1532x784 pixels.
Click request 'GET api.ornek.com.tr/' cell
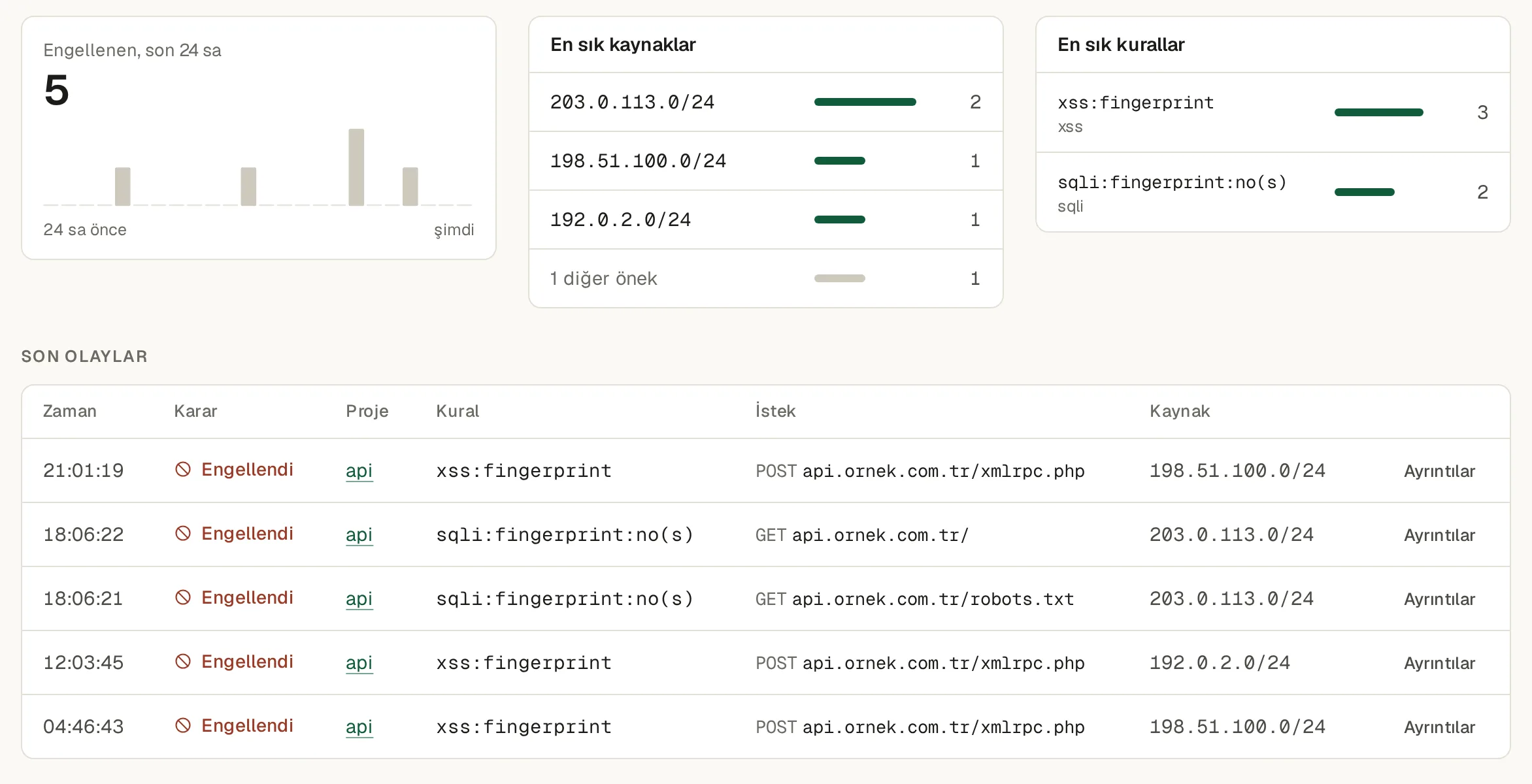861,535
